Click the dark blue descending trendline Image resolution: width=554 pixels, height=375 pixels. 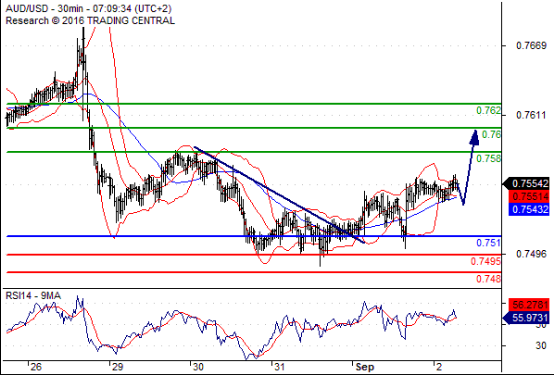point(279,195)
